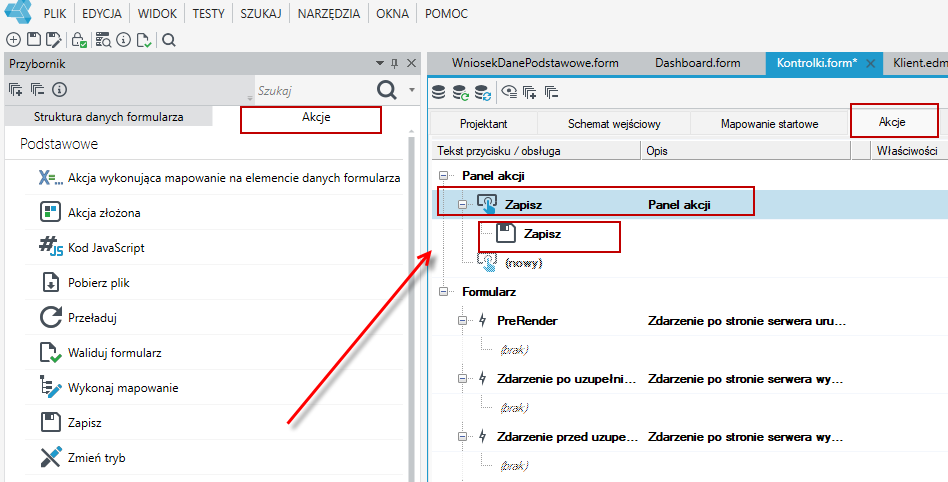This screenshot has width=948, height=482.
Task: Collapse the PreRender event node
Action: point(463,321)
